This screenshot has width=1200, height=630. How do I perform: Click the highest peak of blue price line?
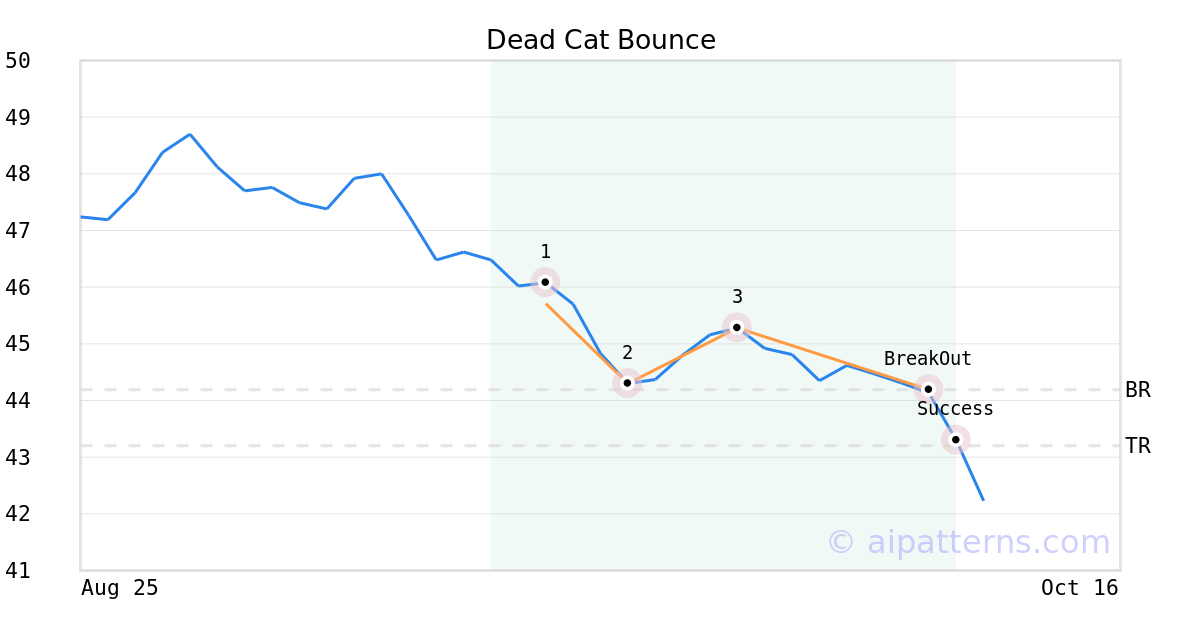coord(190,134)
